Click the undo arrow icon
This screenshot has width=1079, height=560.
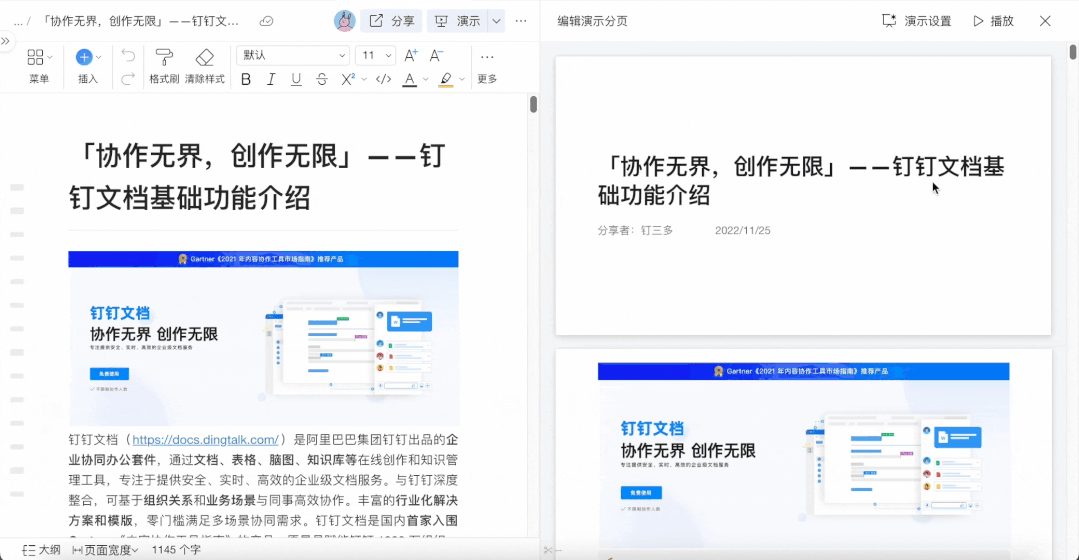coord(128,56)
